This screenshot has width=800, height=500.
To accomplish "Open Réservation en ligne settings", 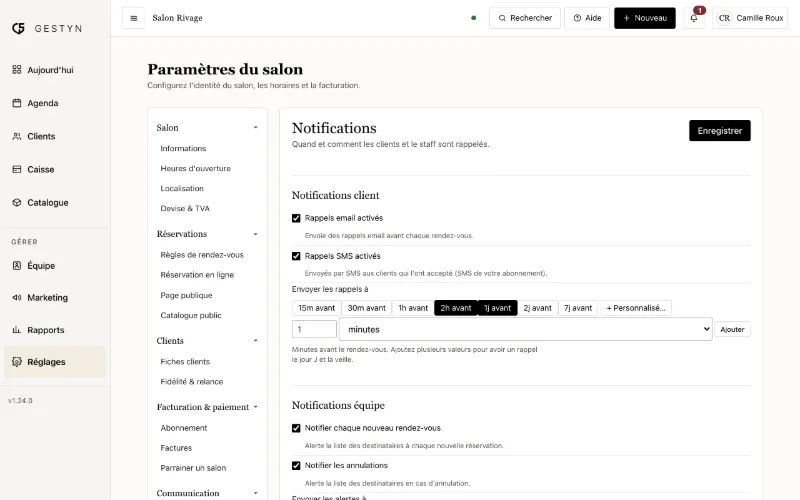I will [197, 275].
